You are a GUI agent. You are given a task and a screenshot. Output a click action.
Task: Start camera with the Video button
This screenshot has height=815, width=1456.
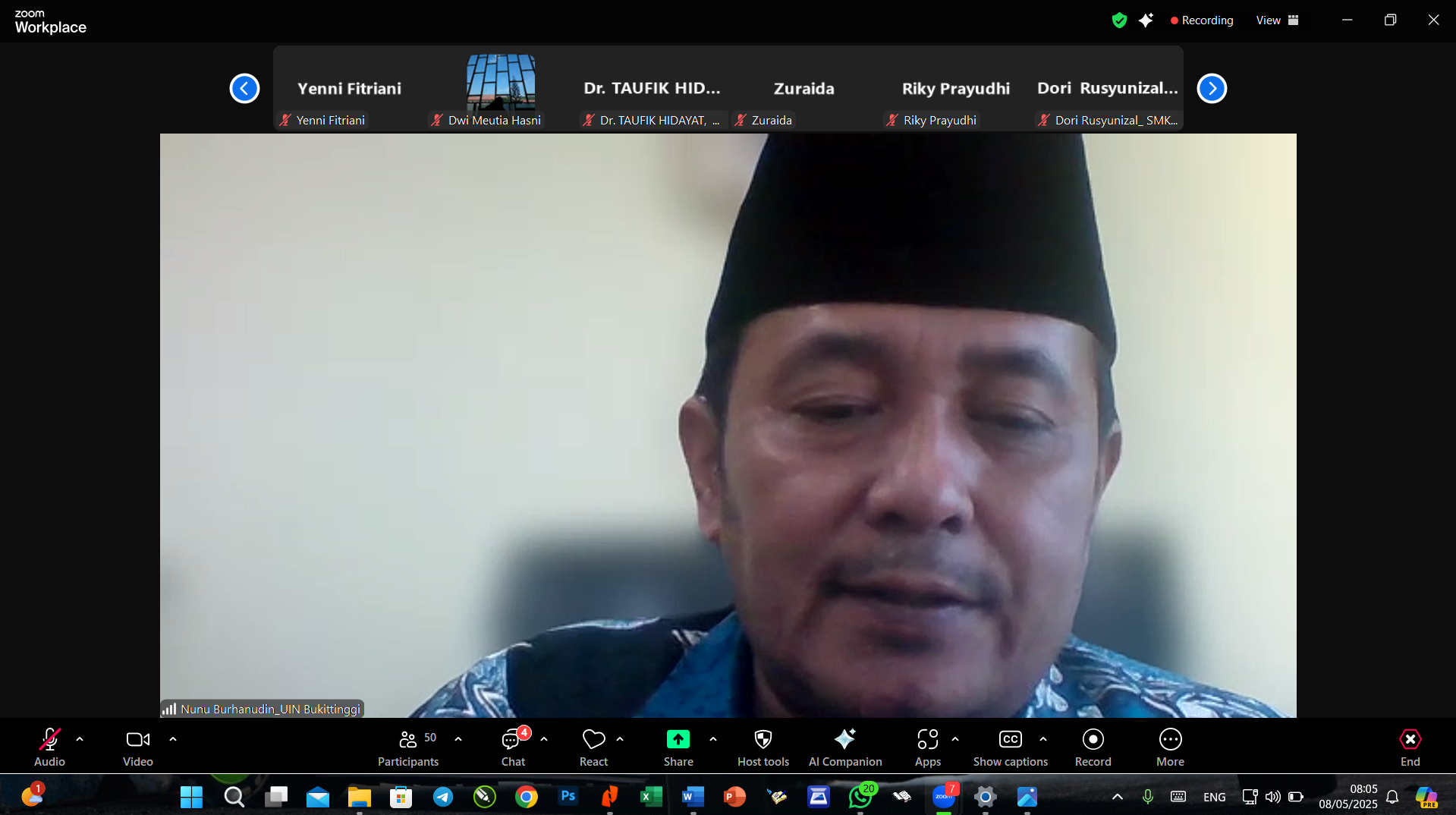138,747
